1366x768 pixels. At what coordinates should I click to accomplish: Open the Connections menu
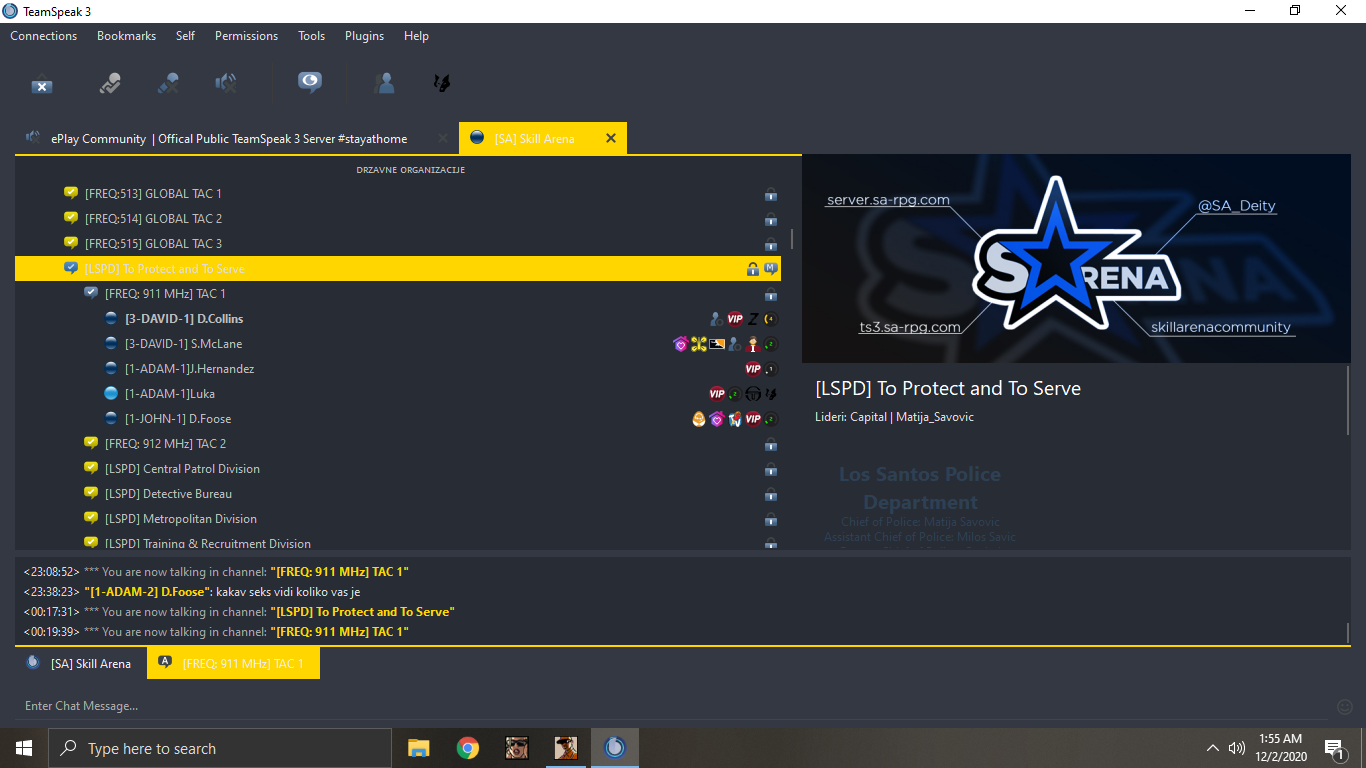coord(44,36)
